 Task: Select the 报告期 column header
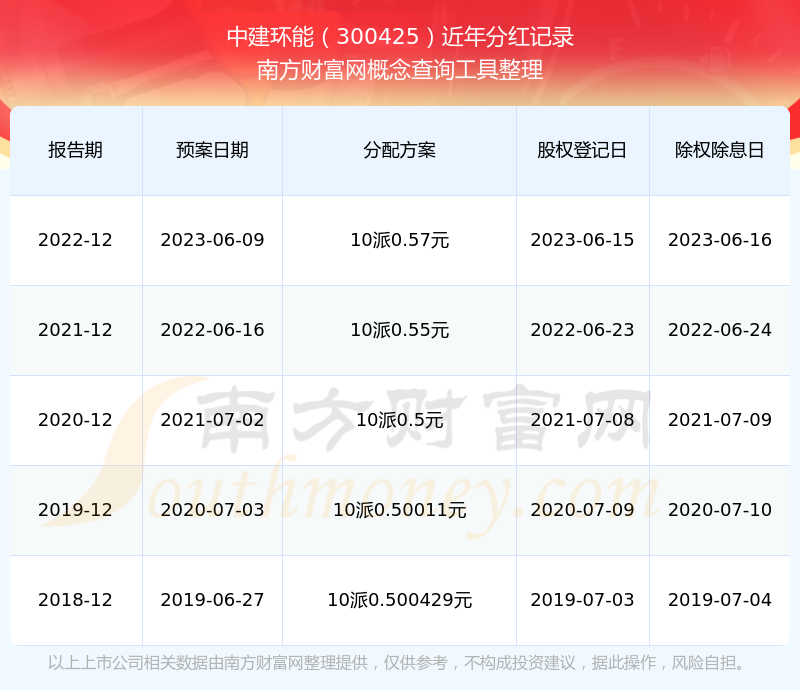pos(76,150)
